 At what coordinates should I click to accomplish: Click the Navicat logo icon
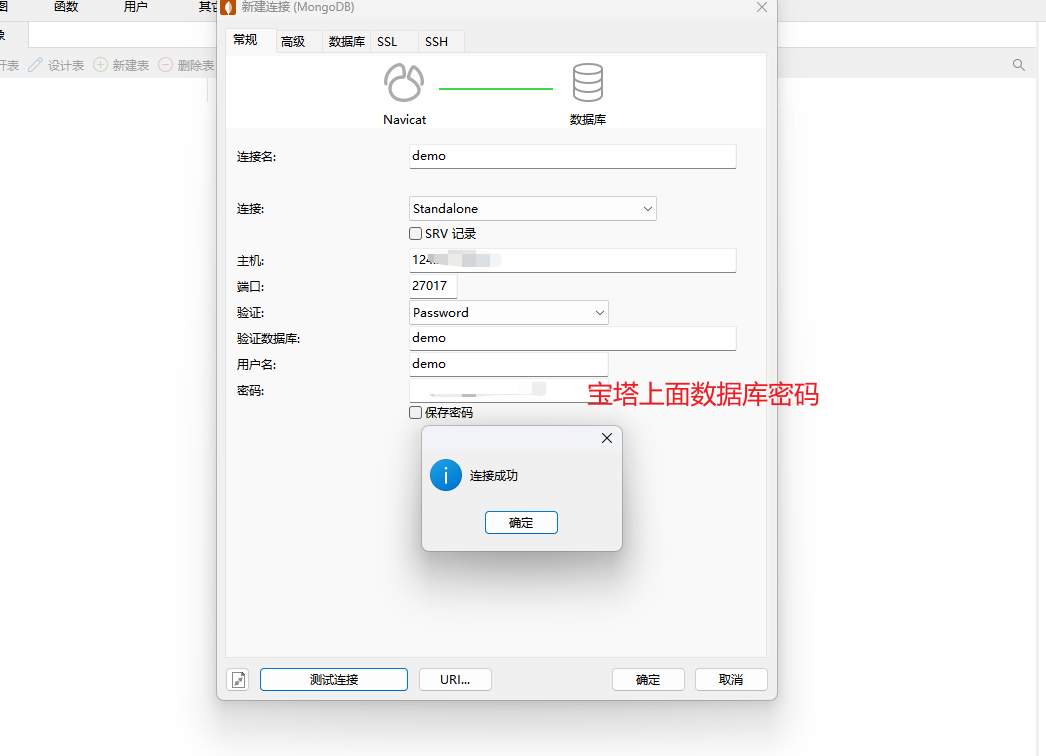coord(404,82)
